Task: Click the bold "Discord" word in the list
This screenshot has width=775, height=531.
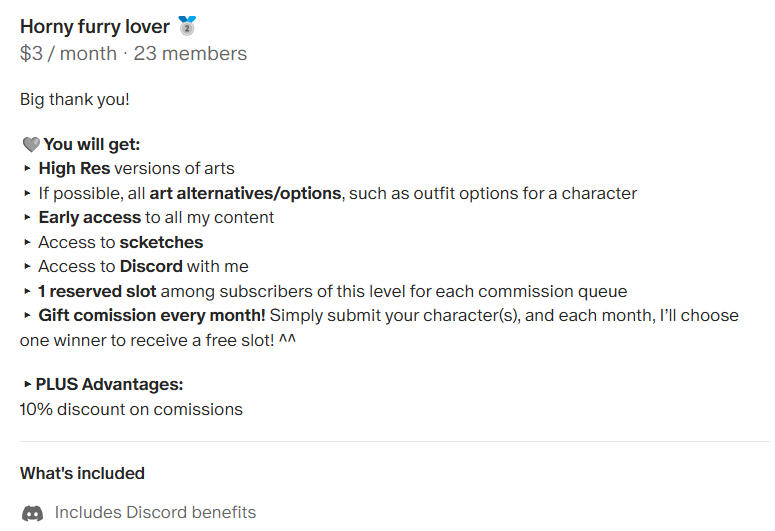Action: coord(151,267)
